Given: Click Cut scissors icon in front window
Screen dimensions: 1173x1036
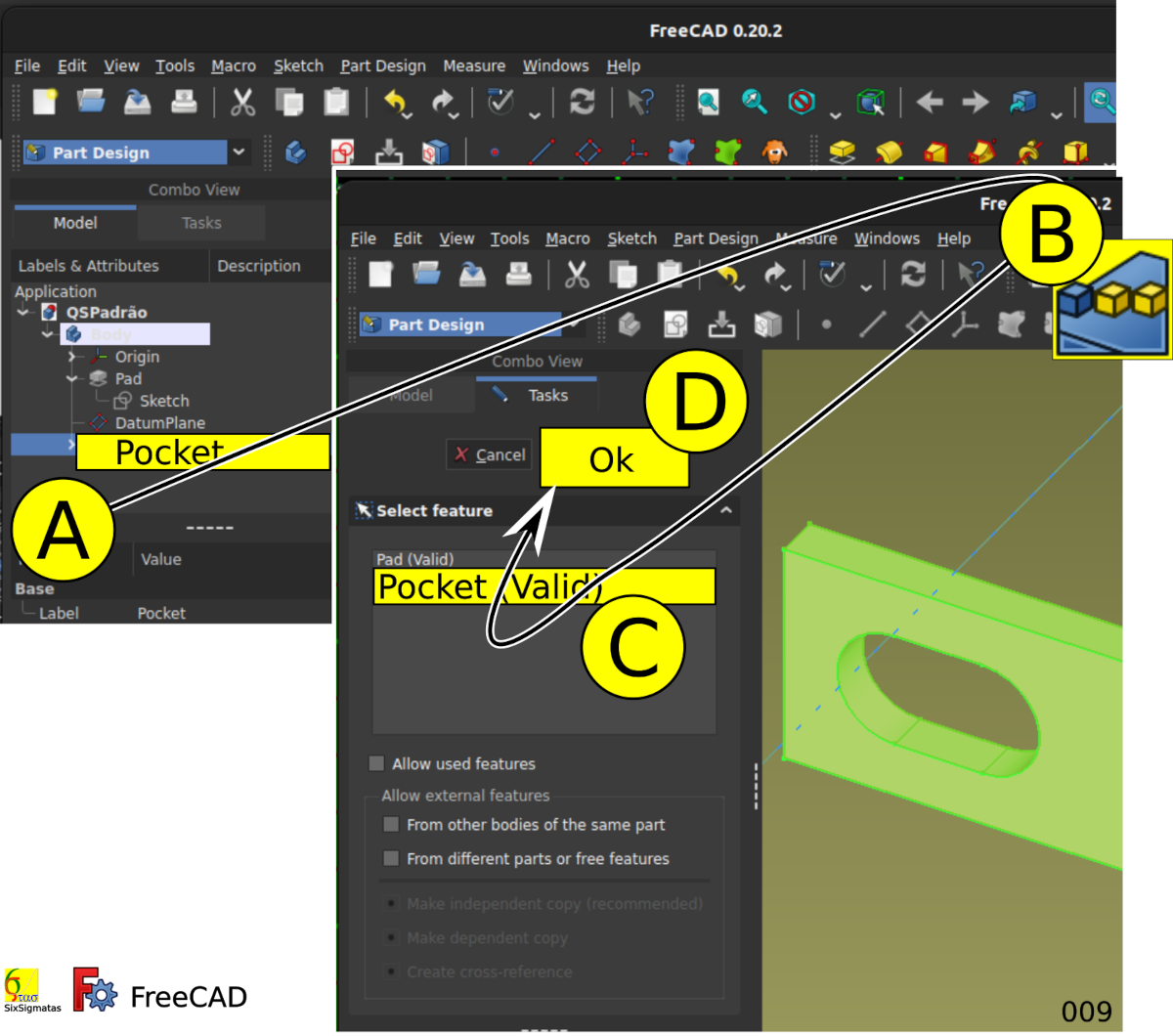Looking at the screenshot, I should (577, 275).
